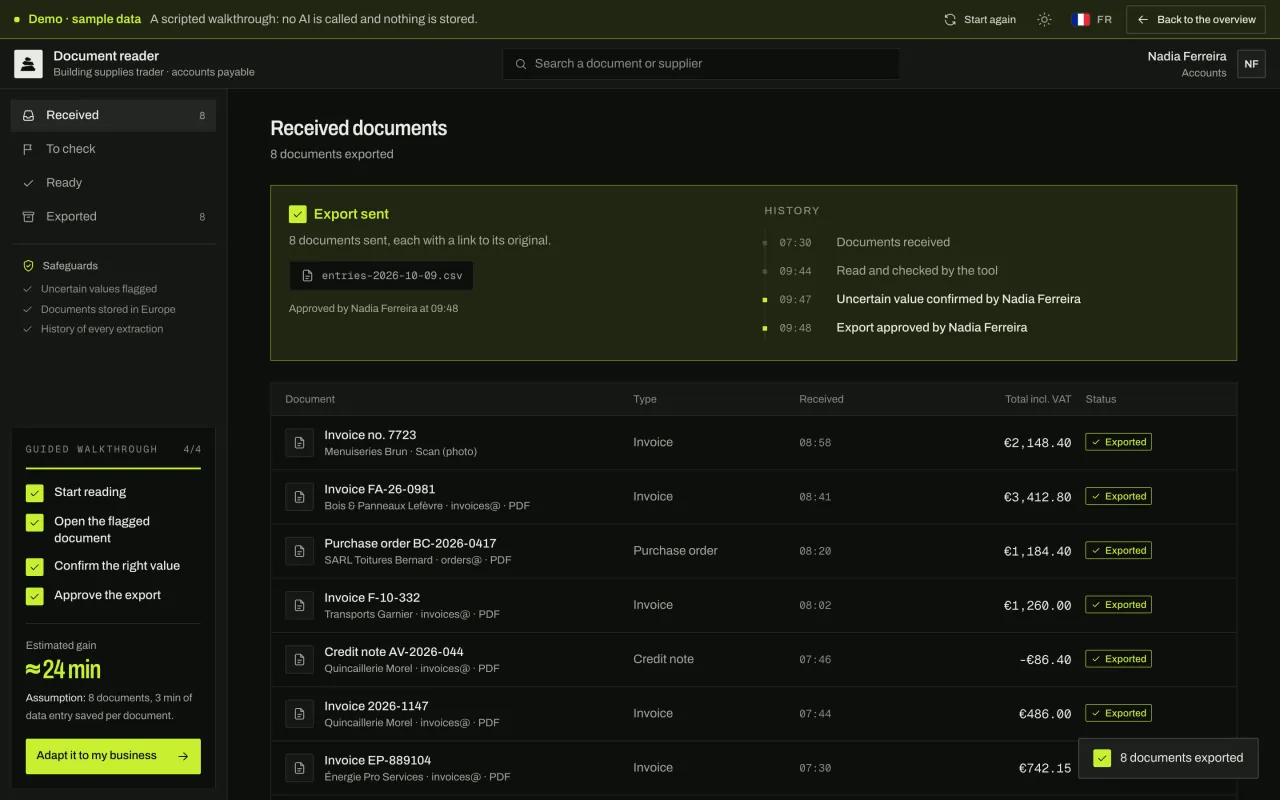
Task: Click the Exported badge for Invoice F-10-332
Action: pos(1118,605)
